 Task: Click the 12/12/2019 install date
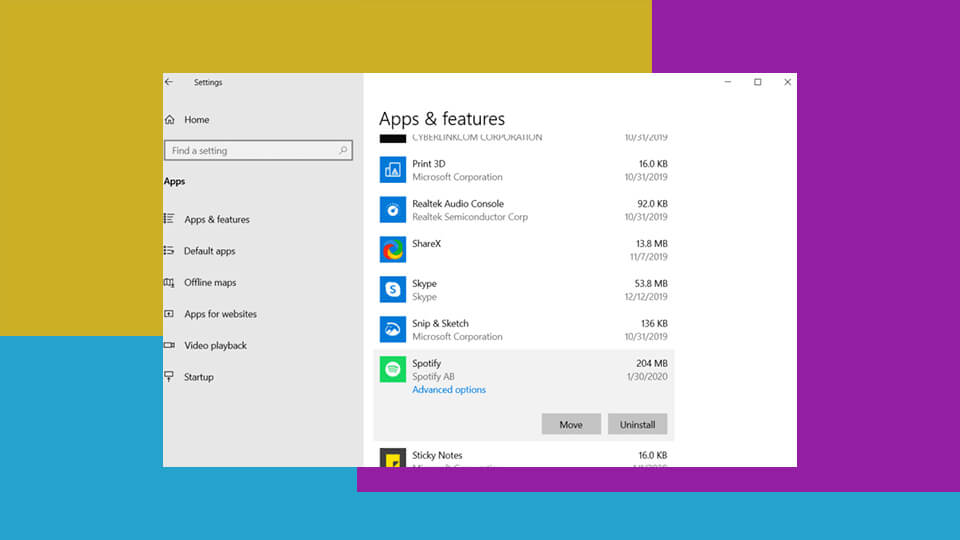click(x=646, y=296)
